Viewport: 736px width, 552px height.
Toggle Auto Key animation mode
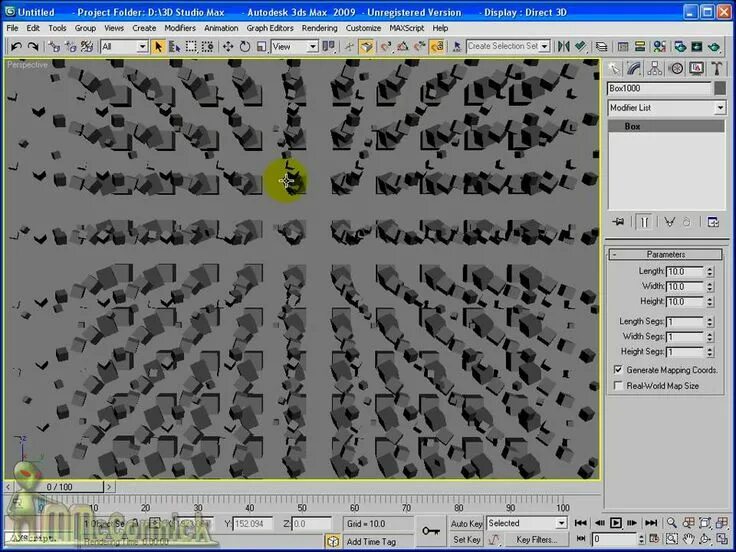pos(466,523)
